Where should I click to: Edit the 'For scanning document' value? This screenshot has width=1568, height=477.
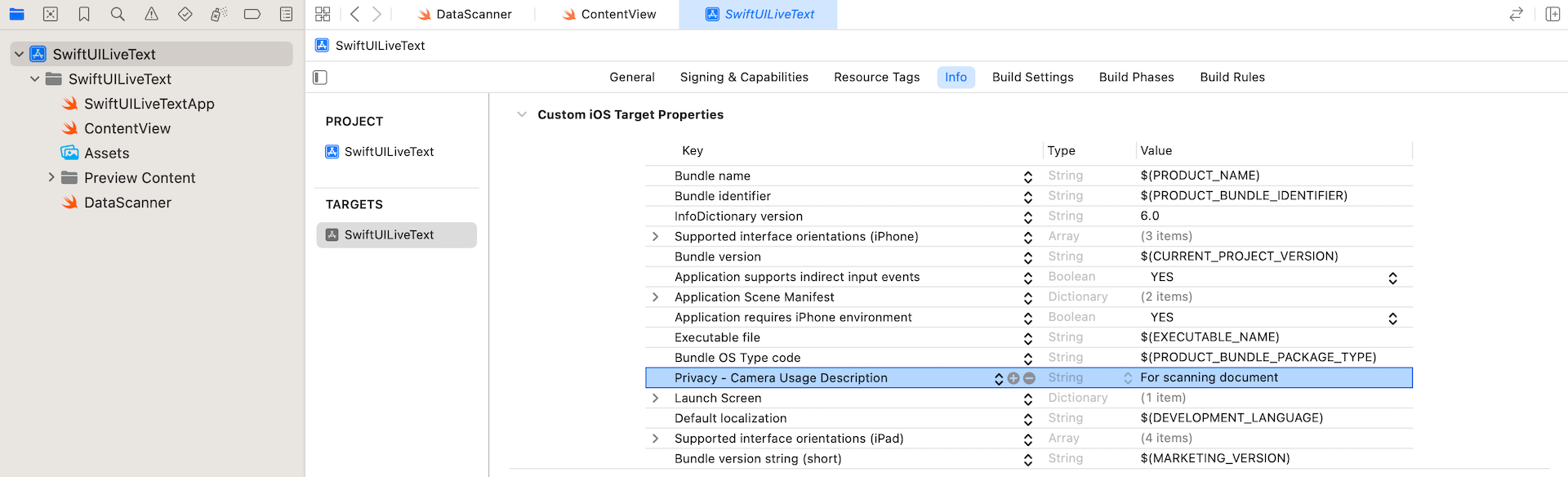[x=1209, y=378]
